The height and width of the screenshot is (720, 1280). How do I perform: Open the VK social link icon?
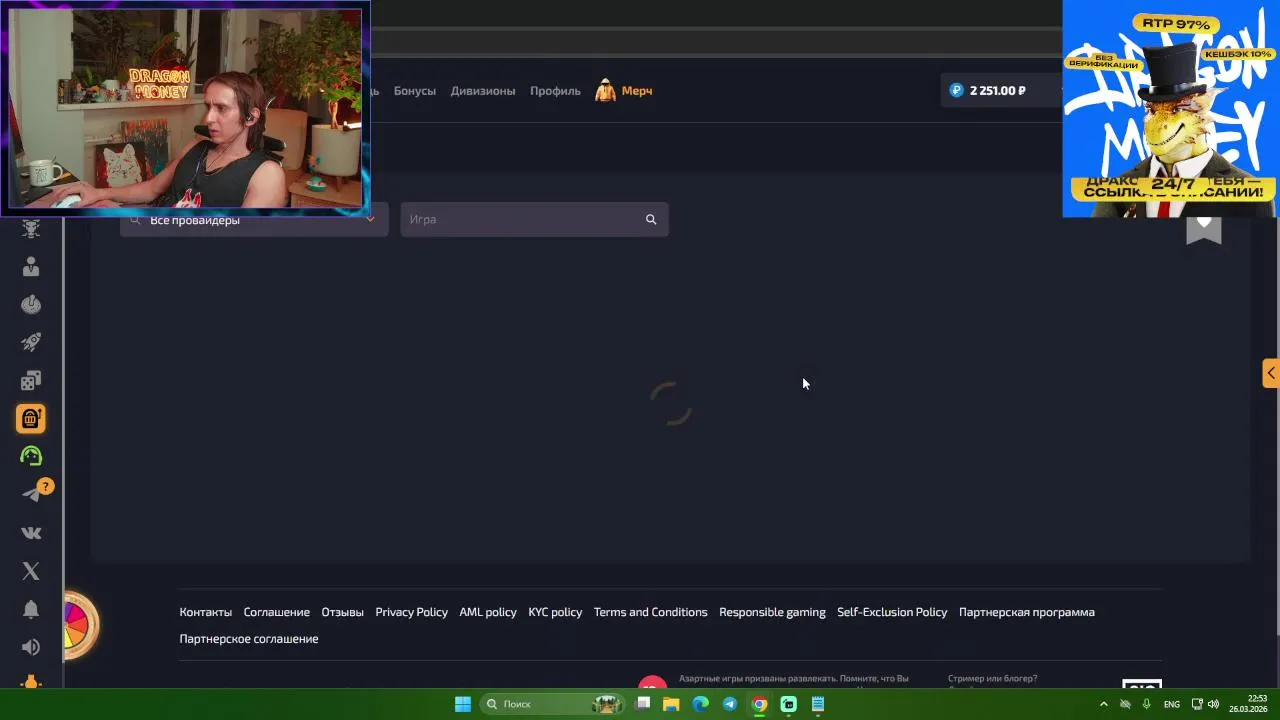[31, 533]
